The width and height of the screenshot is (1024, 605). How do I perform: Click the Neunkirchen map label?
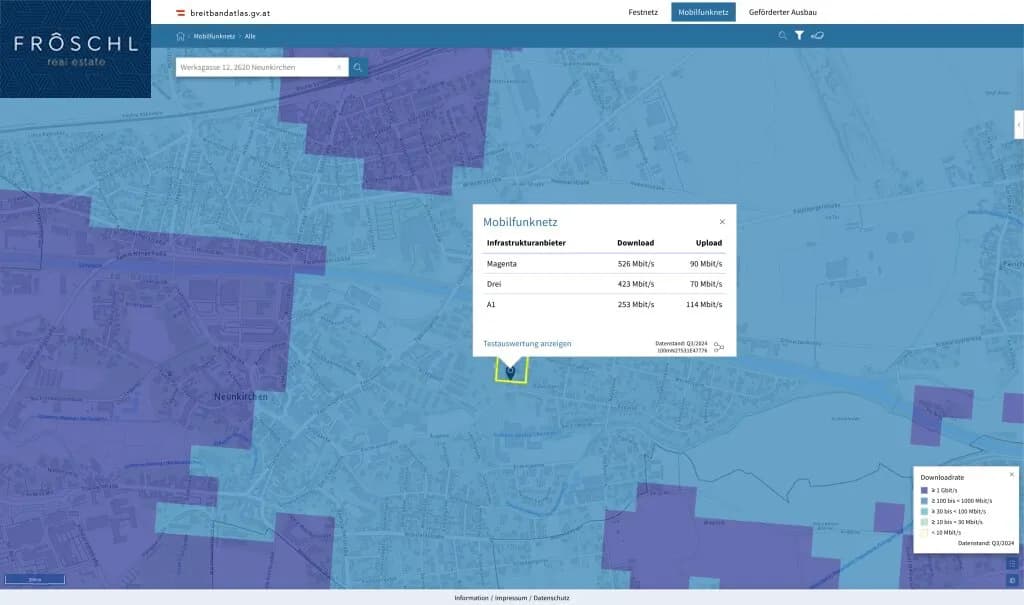point(241,397)
